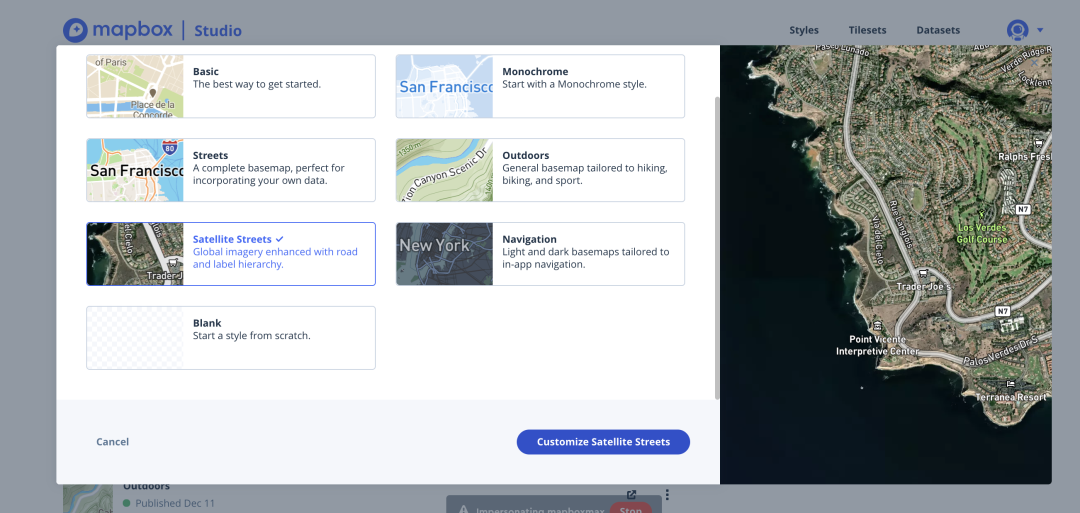Image resolution: width=1080 pixels, height=513 pixels.
Task: Click the golf icon above Los Verdes label
Action: [982, 214]
